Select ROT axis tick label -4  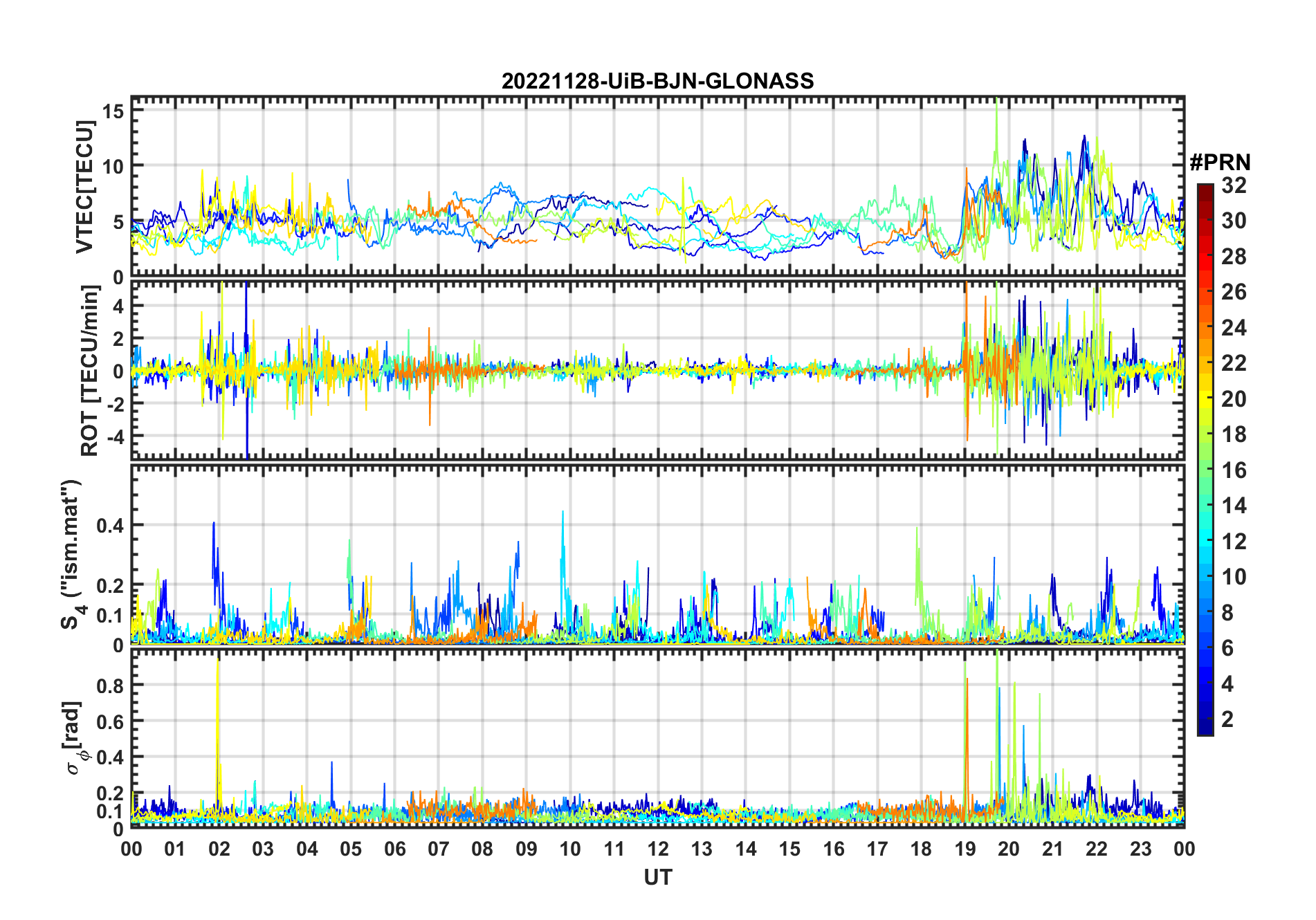[115, 436]
